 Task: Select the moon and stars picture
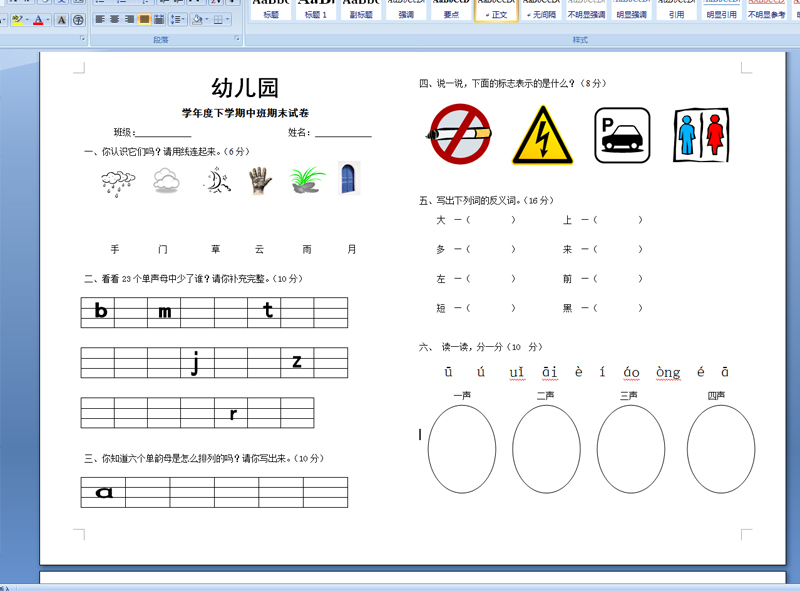click(x=217, y=180)
